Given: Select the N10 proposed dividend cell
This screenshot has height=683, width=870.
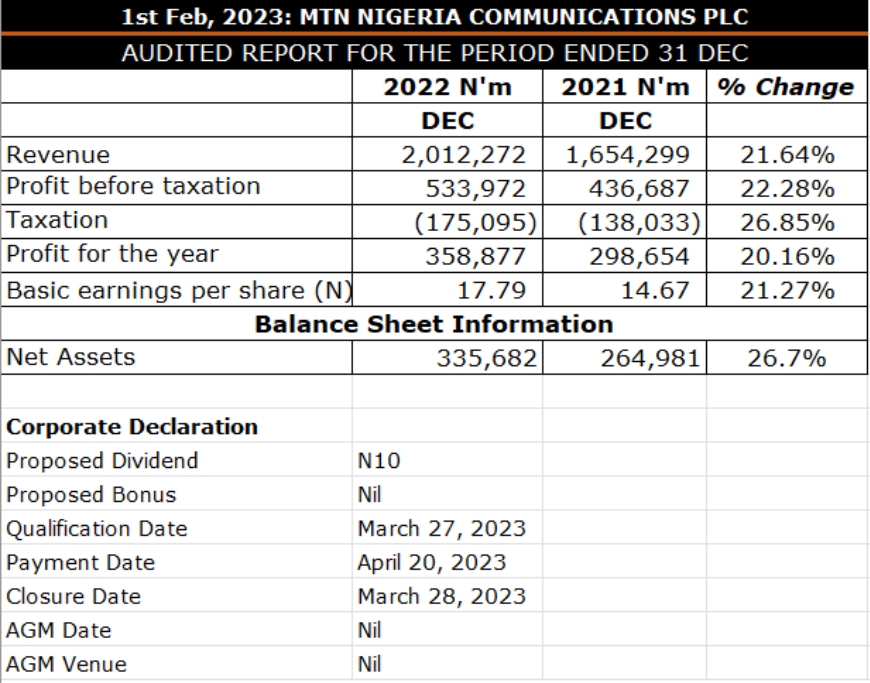Looking at the screenshot, I should click(378, 461).
